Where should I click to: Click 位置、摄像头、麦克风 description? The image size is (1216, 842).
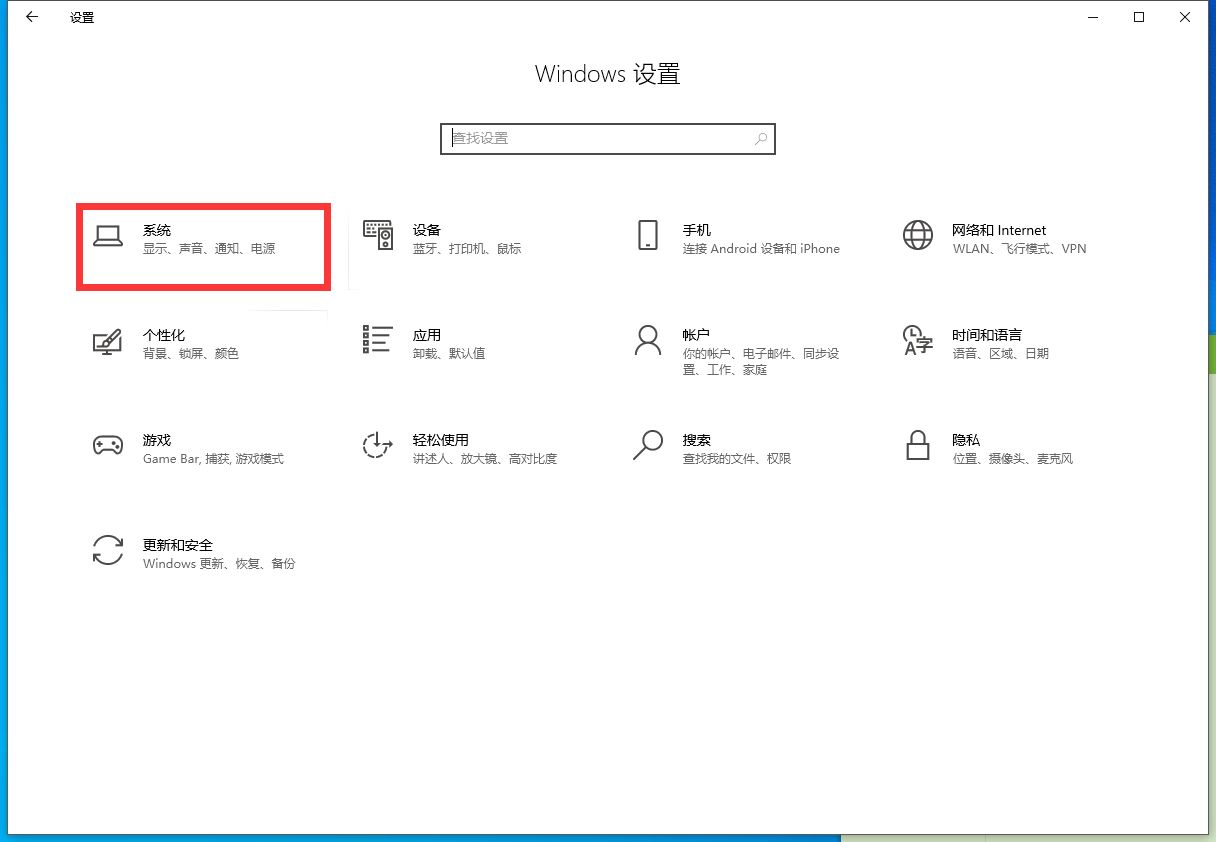pyautogui.click(x=1013, y=459)
